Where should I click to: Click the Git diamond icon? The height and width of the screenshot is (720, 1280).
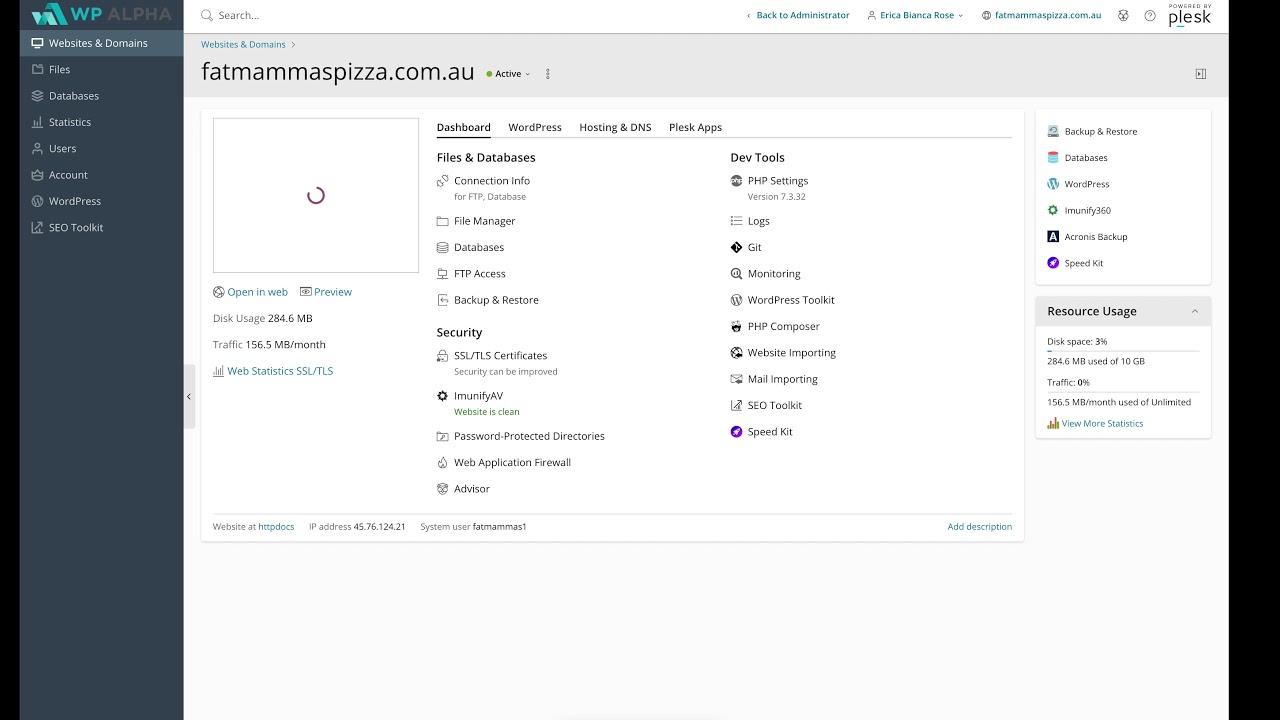[x=736, y=247]
